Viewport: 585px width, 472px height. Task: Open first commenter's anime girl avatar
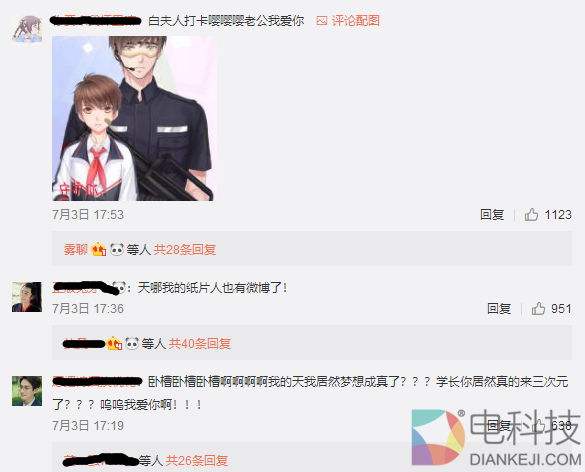coord(27,29)
